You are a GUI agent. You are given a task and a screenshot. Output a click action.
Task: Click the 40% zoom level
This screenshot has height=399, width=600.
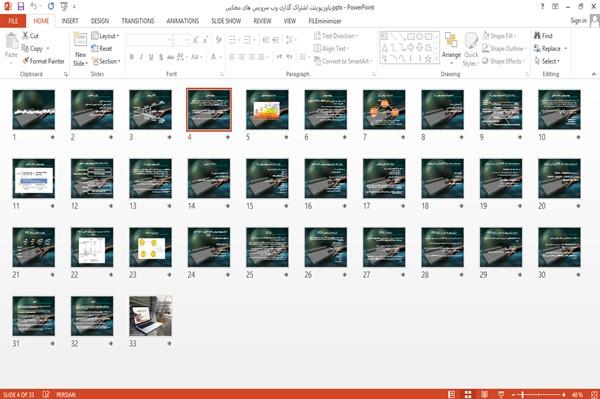point(577,394)
